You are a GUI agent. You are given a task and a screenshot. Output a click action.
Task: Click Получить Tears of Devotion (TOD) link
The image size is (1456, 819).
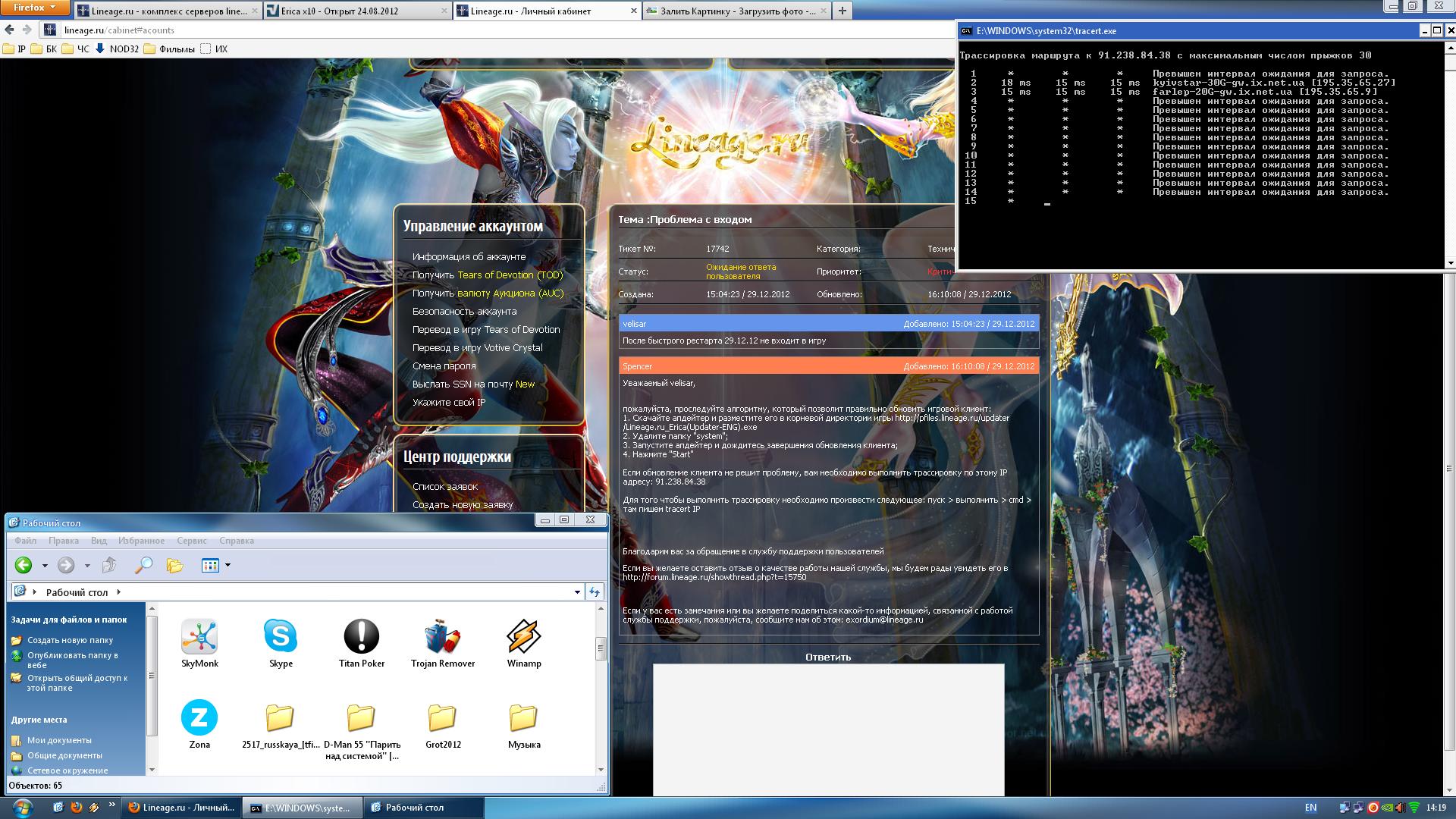[x=488, y=275]
